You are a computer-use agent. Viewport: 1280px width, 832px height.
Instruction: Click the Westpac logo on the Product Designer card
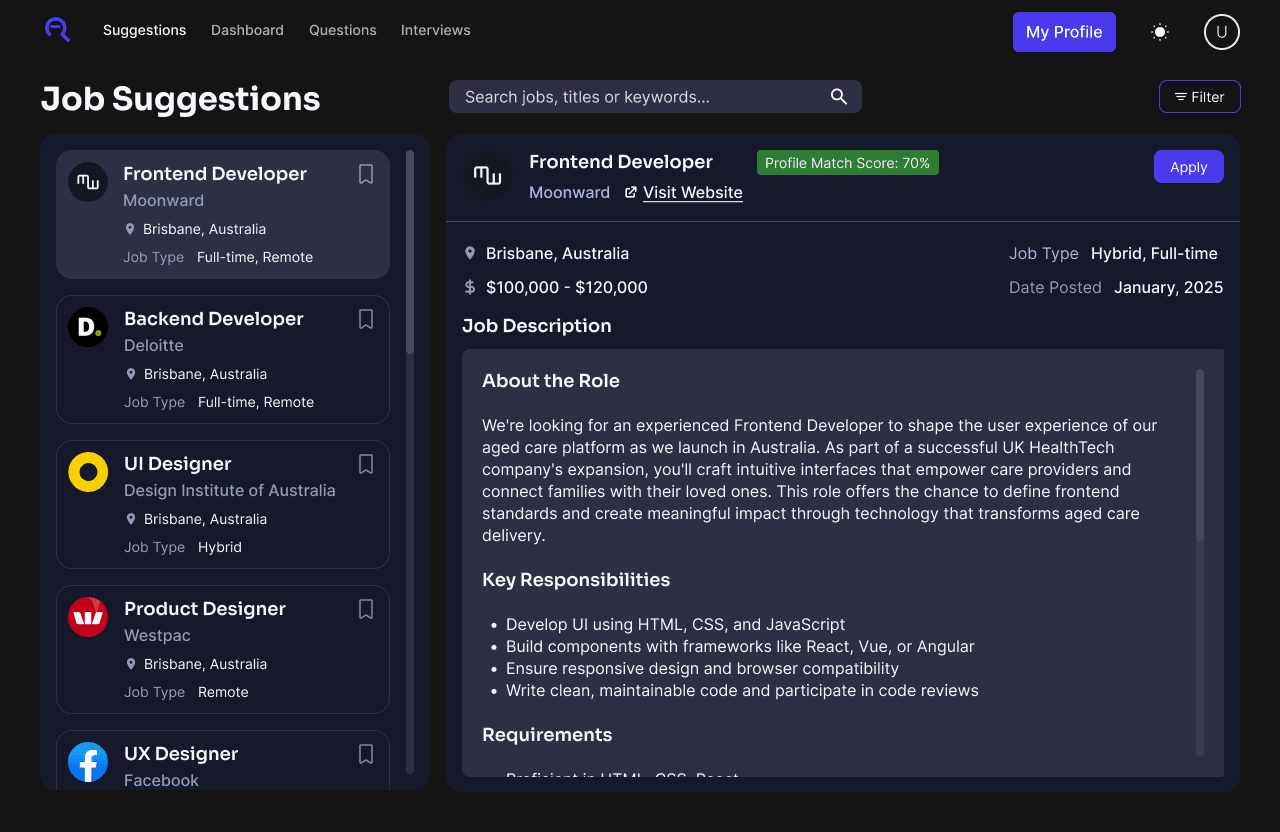click(88, 617)
